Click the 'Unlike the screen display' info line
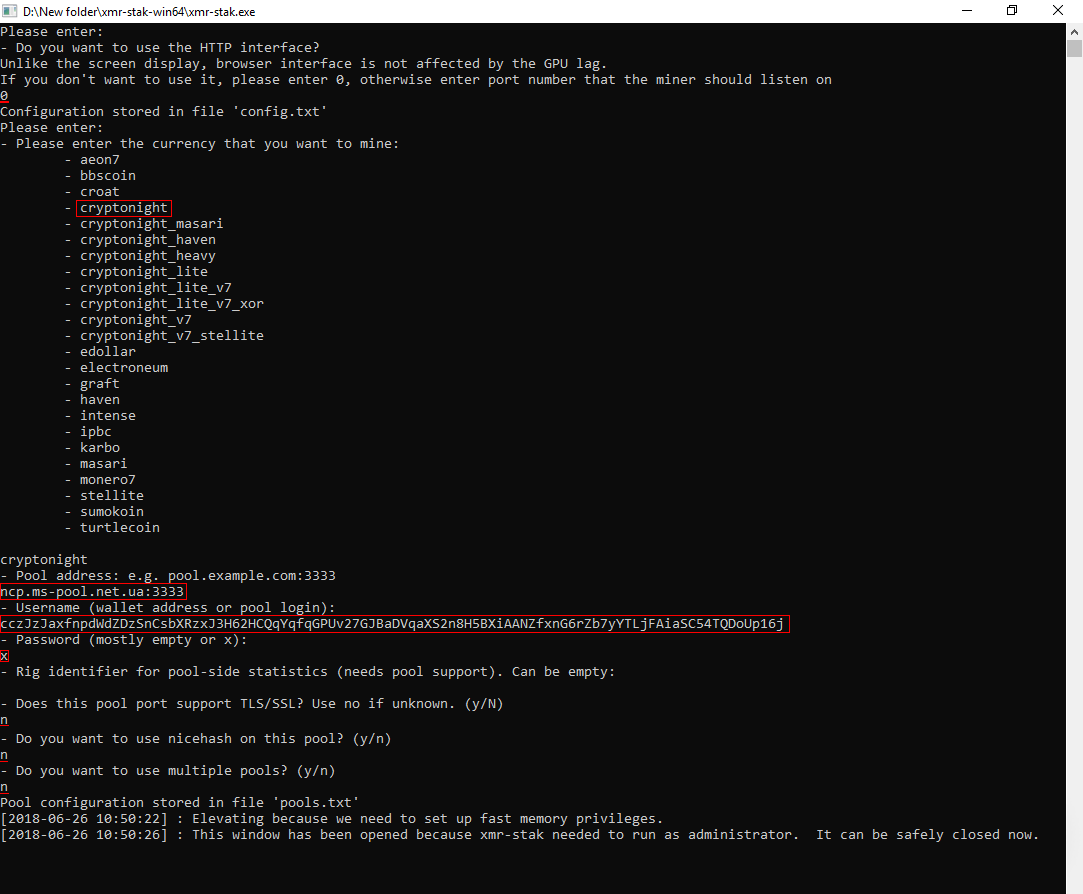This screenshot has height=894, width=1083. 303,64
